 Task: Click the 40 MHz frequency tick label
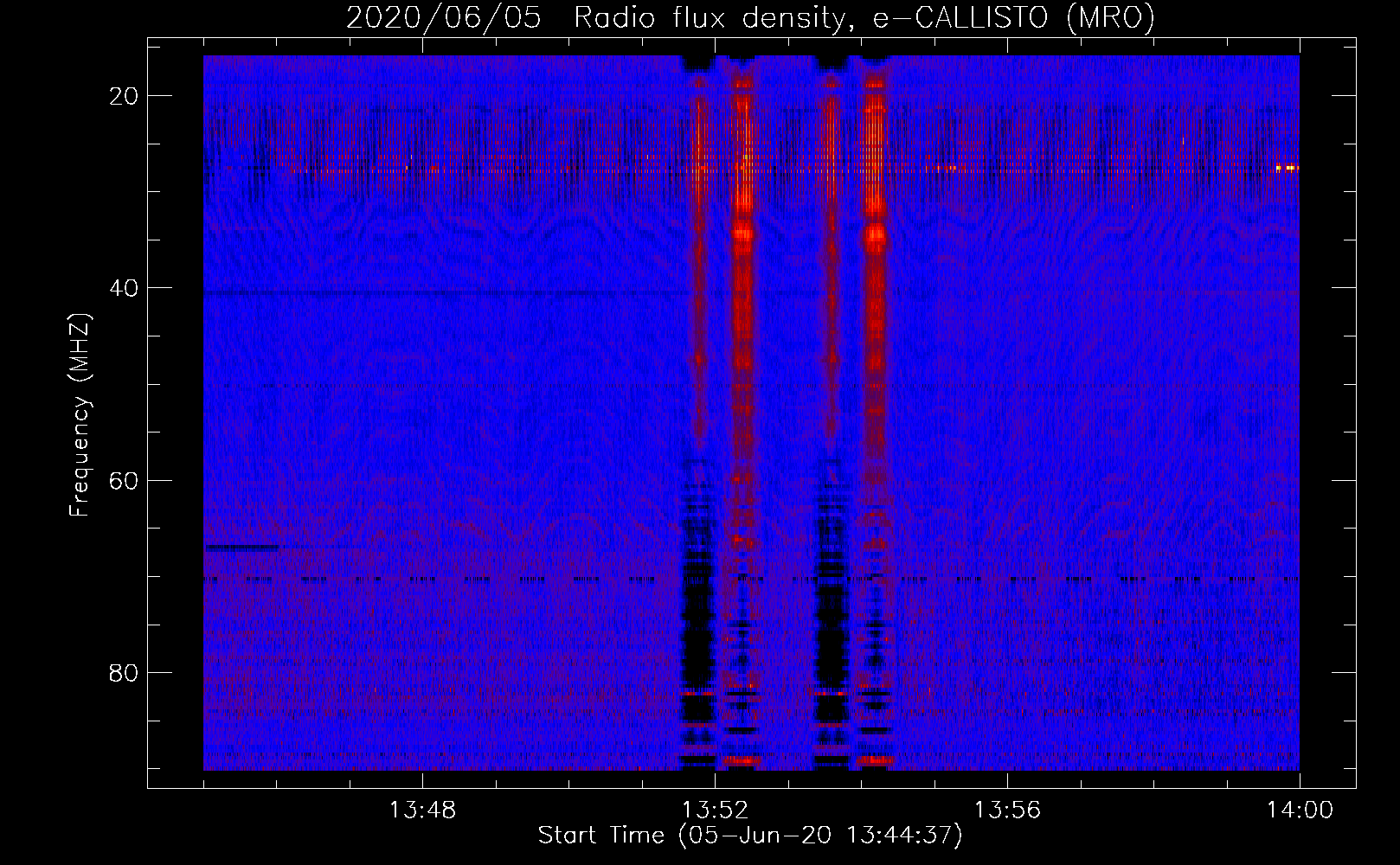click(125, 288)
